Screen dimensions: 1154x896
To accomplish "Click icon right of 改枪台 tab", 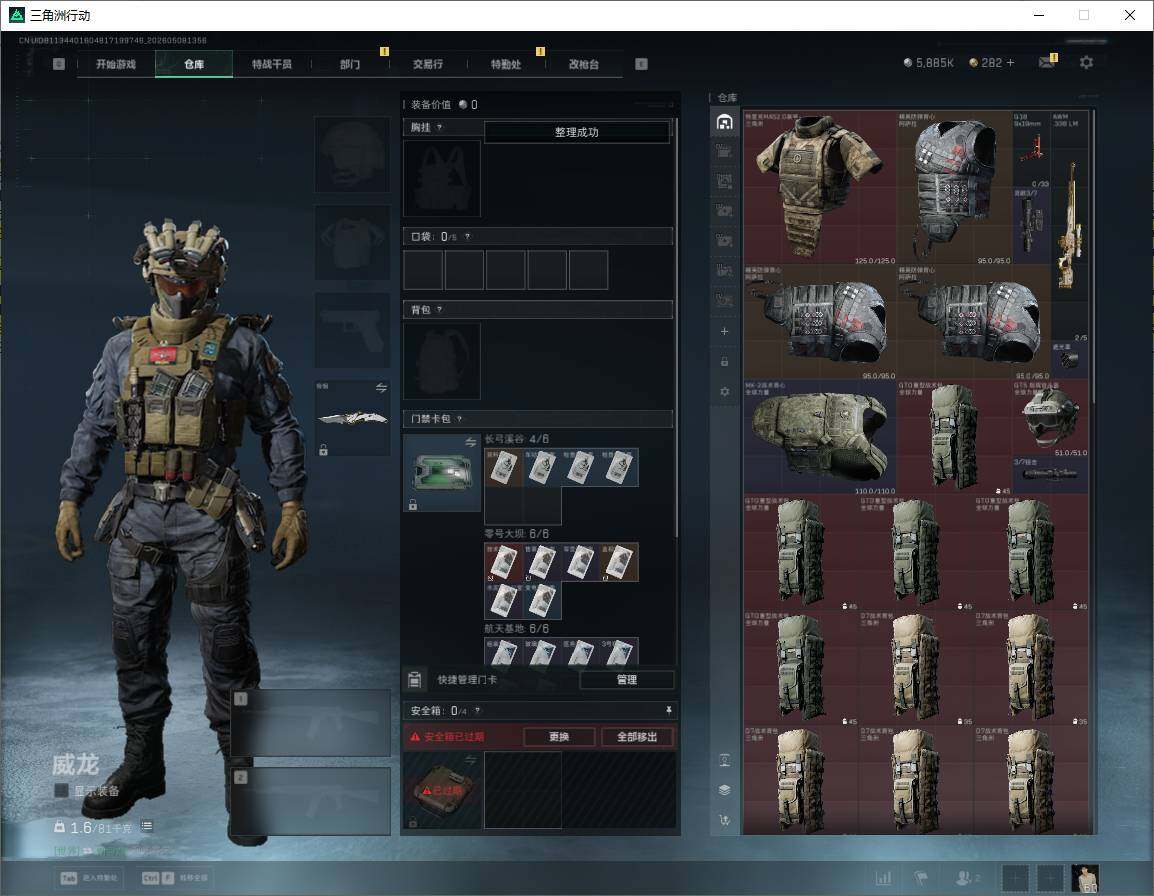I will point(641,64).
